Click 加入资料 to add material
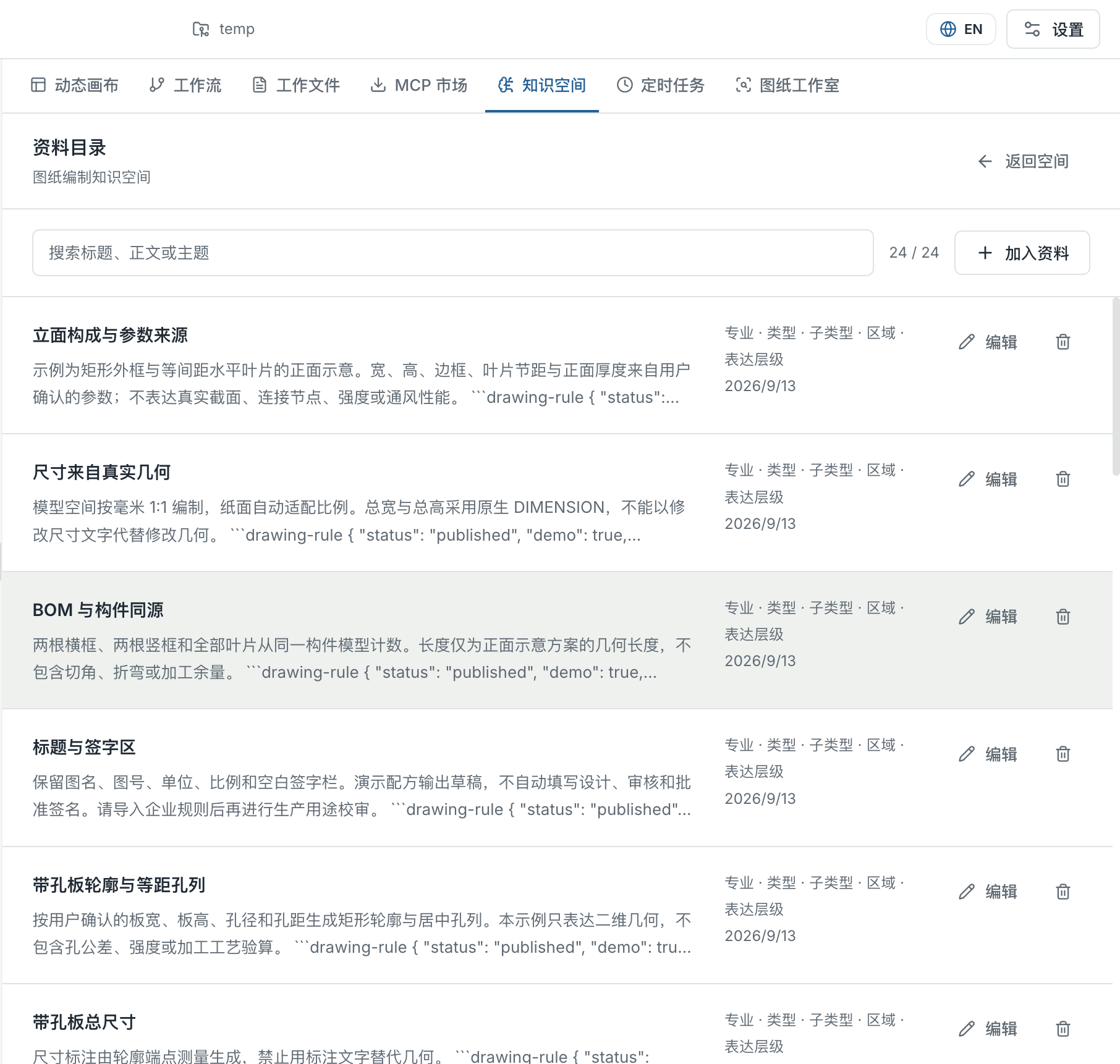 [1022, 253]
